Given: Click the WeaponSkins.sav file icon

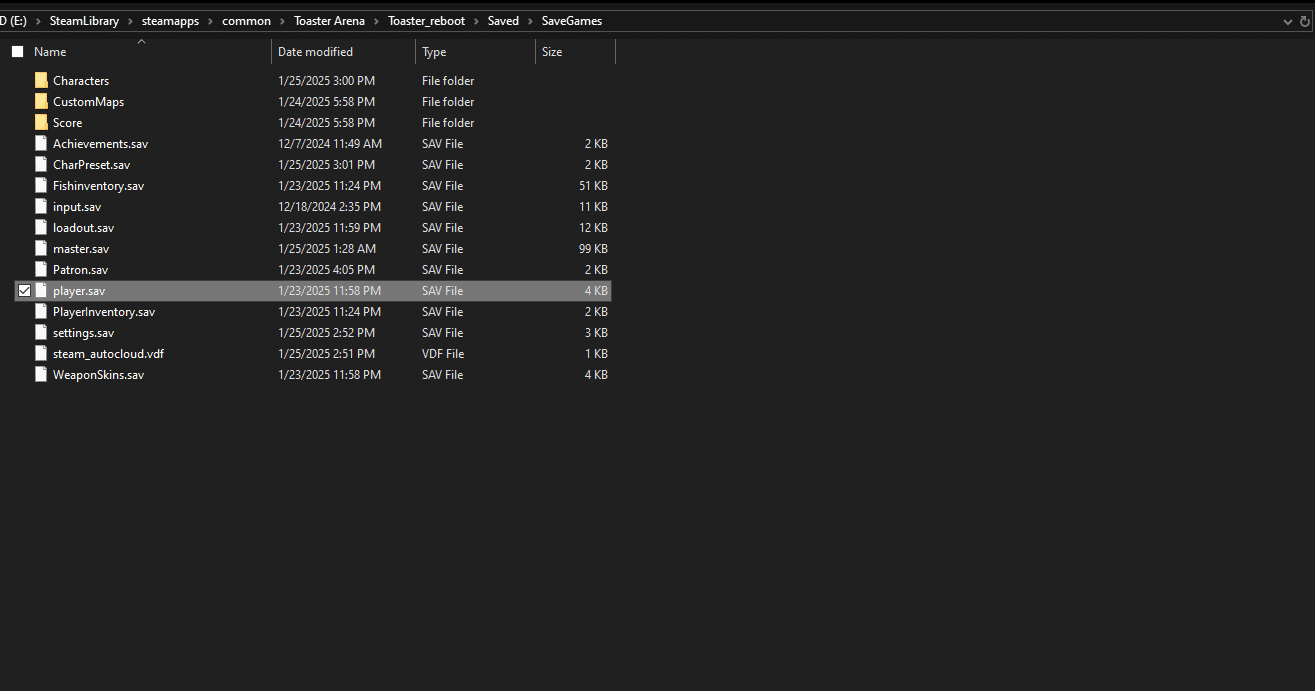Looking at the screenshot, I should (41, 374).
